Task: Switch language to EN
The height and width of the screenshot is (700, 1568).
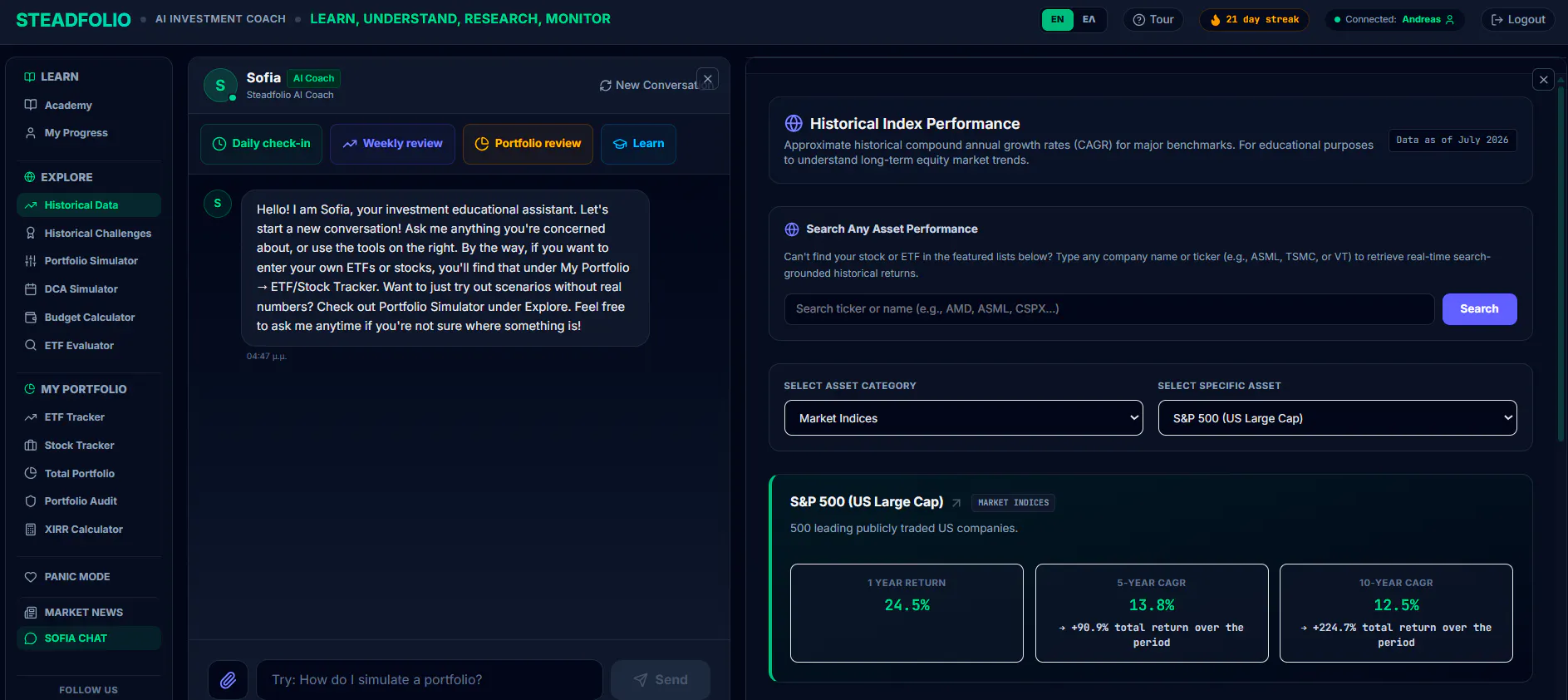Action: [1057, 20]
